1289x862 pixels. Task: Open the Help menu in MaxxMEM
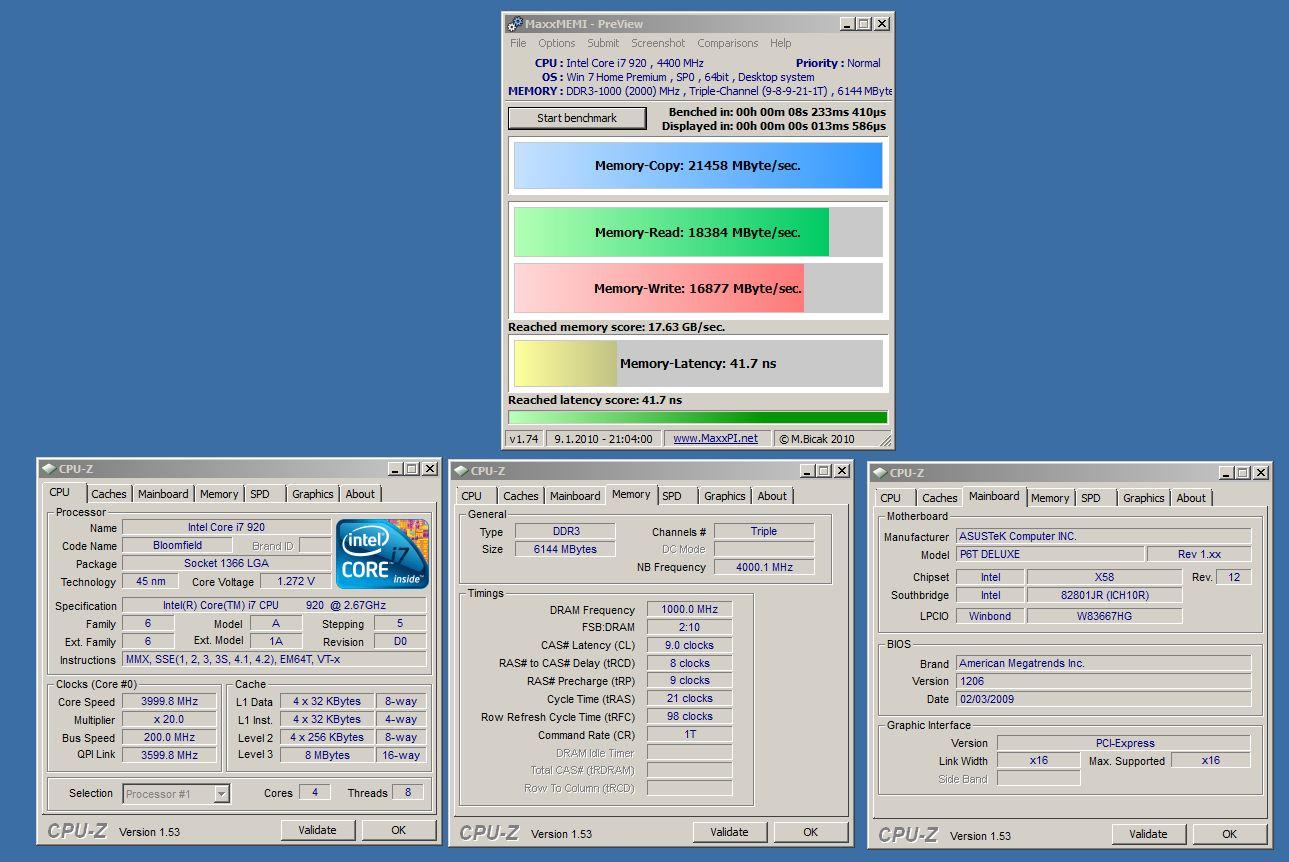[x=781, y=43]
